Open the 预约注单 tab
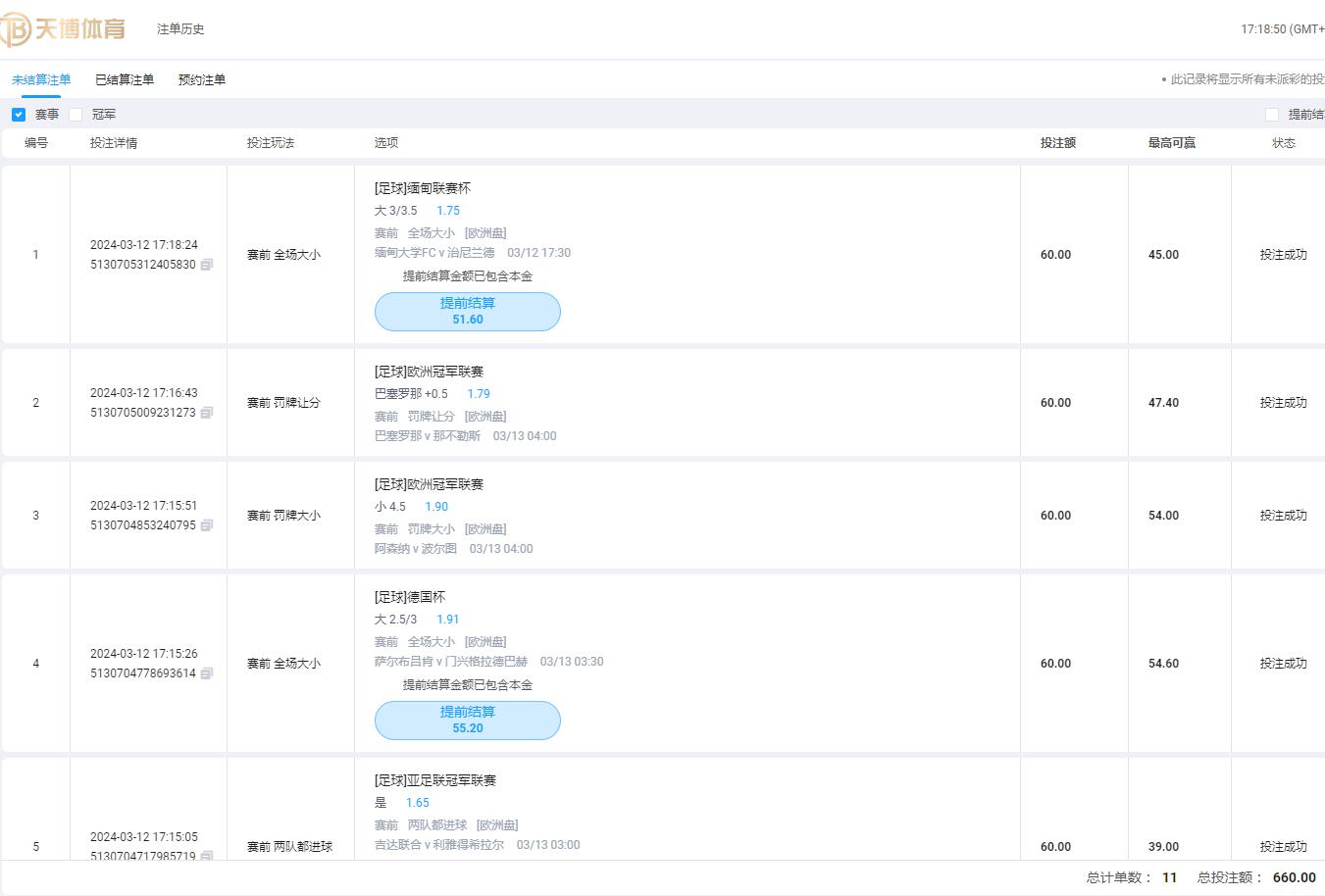Viewport: 1325px width, 896px height. pos(202,79)
